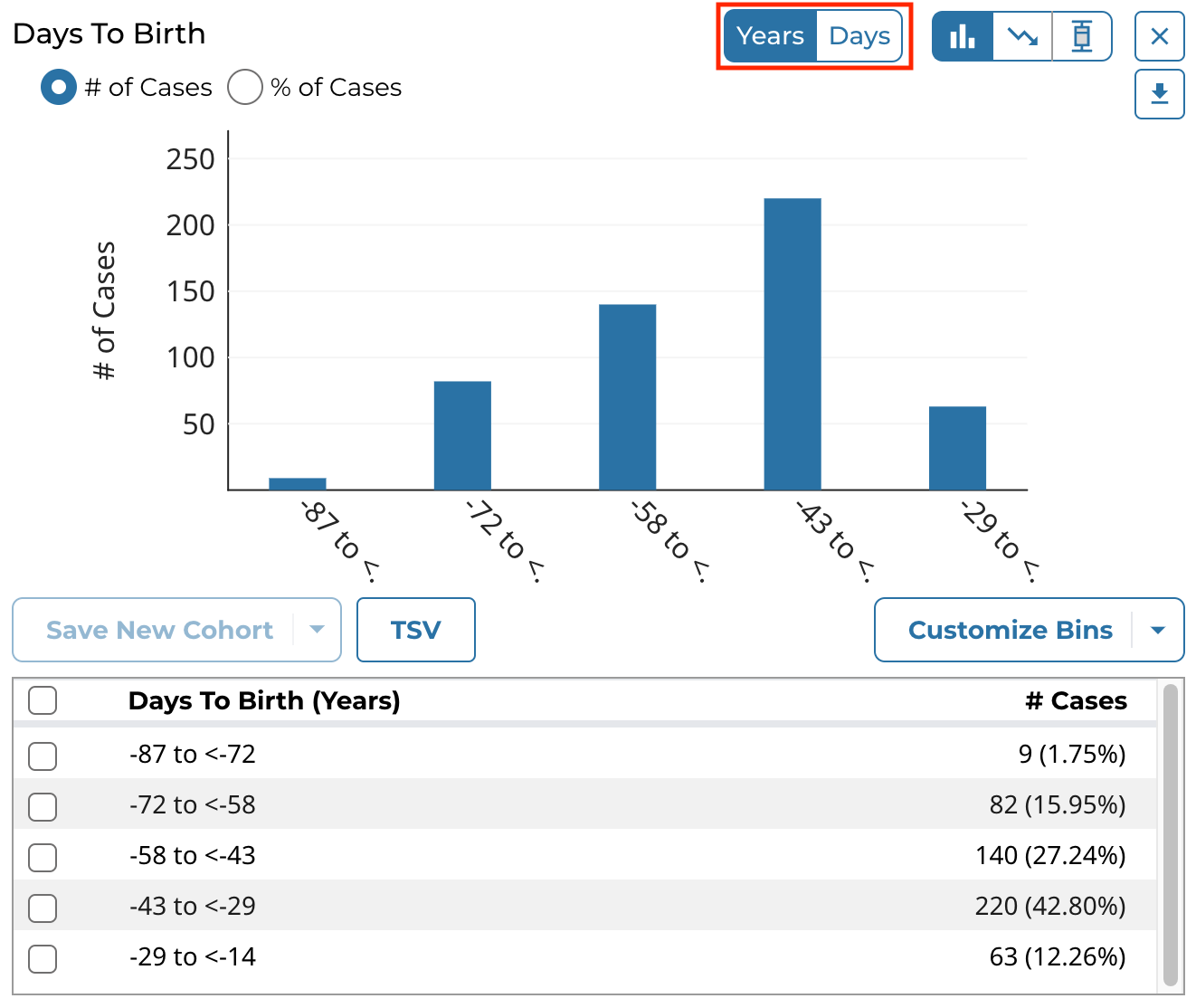Image resolution: width=1196 pixels, height=1008 pixels.
Task: Select the -29 to <-14 row checkbox
Action: (43, 958)
